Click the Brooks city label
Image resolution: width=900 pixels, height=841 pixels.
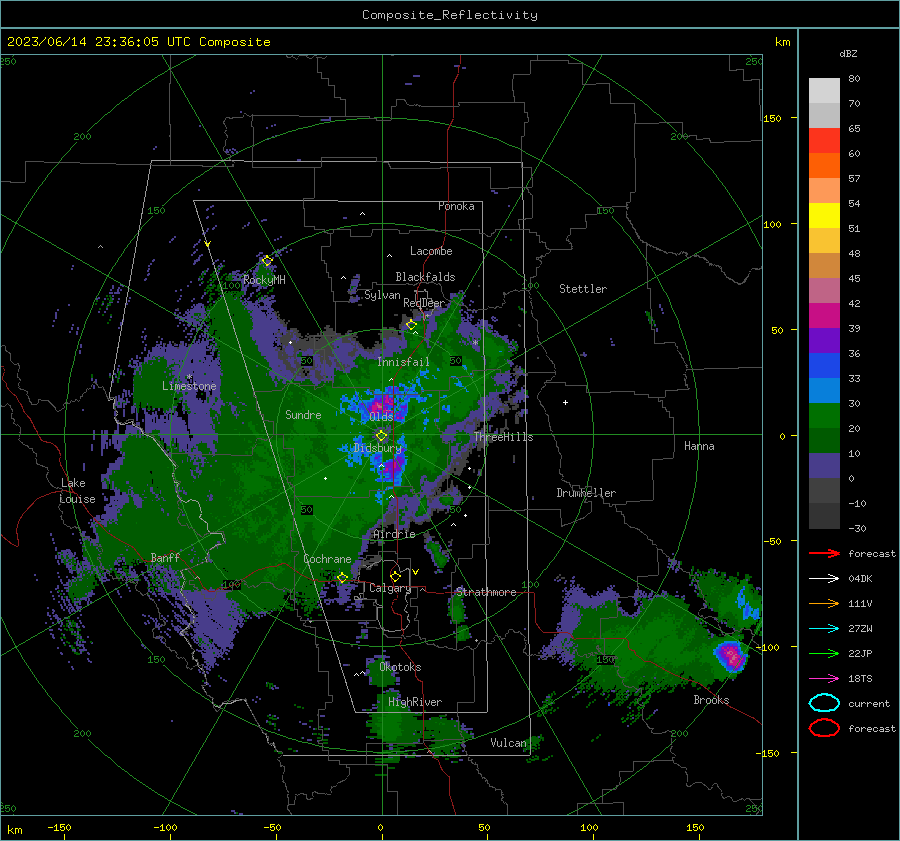point(711,700)
